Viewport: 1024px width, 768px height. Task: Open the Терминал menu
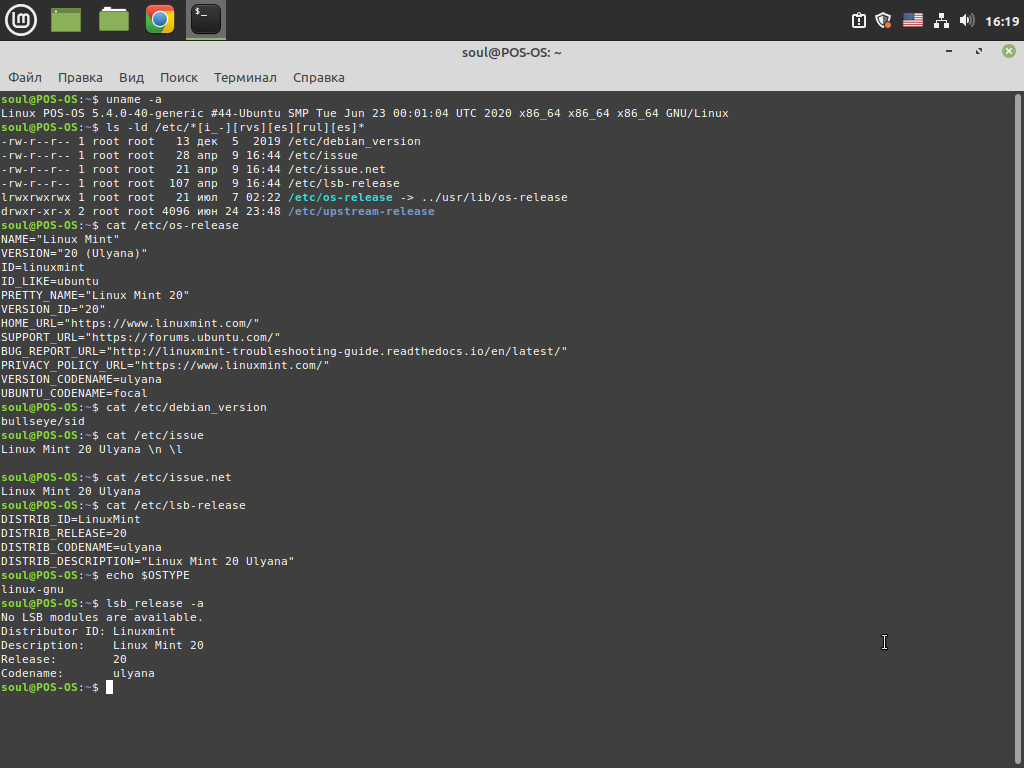pyautogui.click(x=245, y=78)
